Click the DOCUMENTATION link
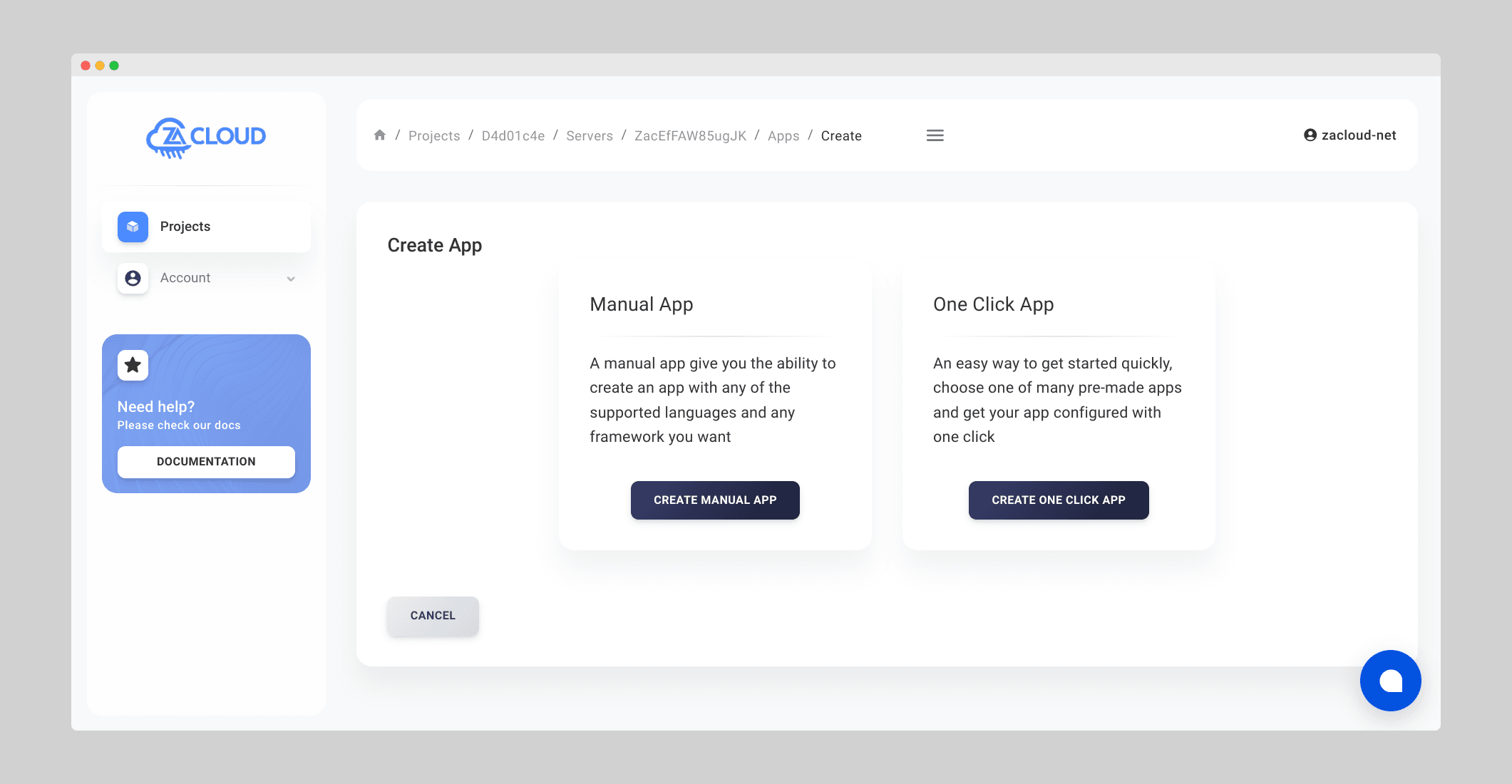This screenshot has width=1512, height=784. (206, 461)
